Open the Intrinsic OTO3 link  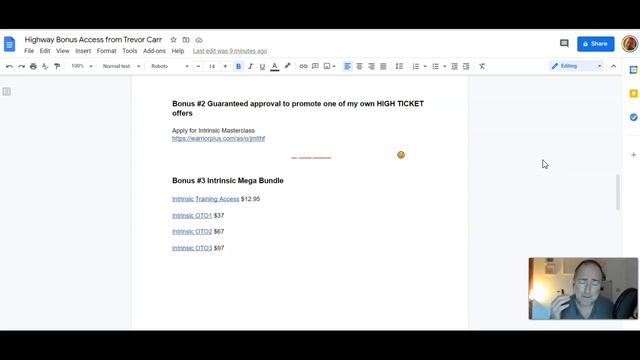192,248
